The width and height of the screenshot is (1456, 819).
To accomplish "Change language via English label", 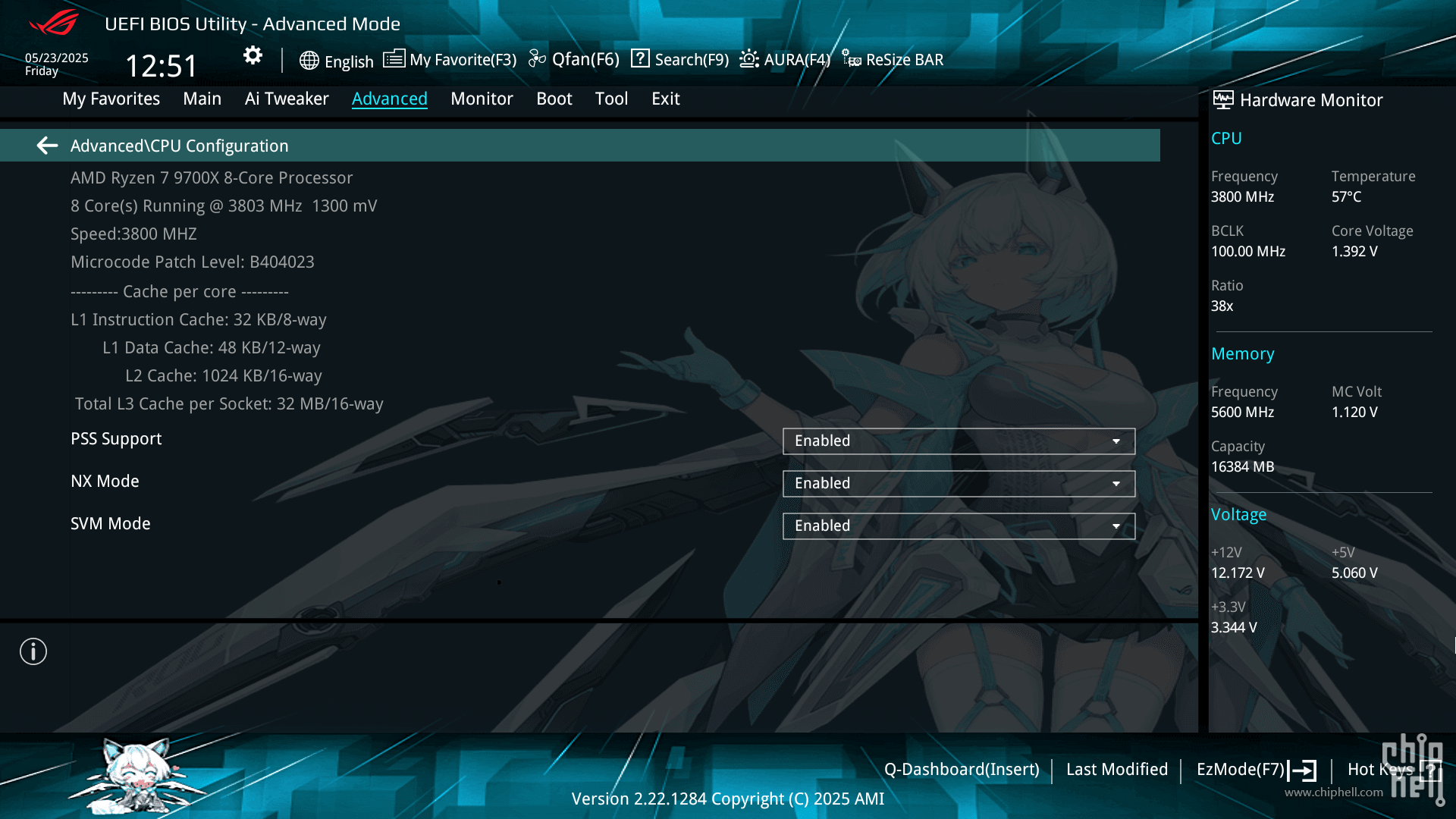I will (x=349, y=61).
